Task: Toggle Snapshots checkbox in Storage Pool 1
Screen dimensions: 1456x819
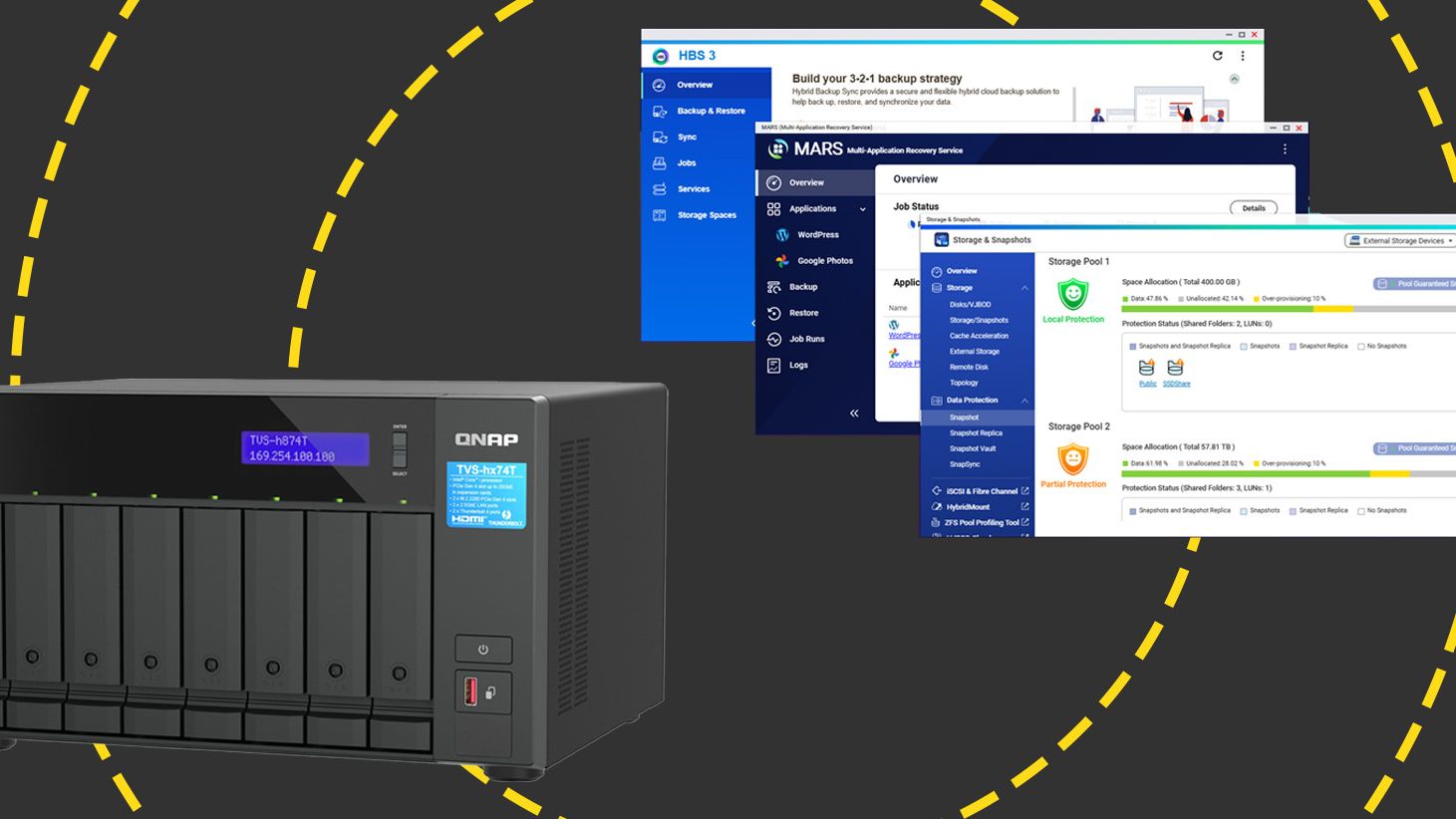Action: point(1244,347)
